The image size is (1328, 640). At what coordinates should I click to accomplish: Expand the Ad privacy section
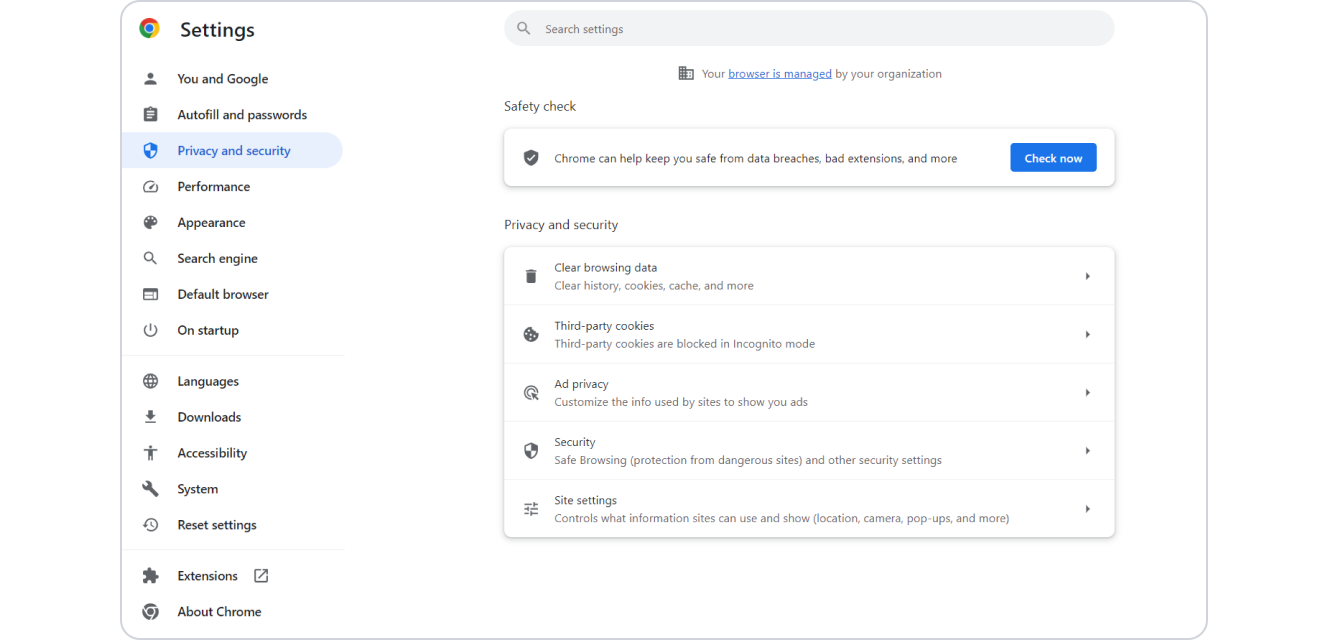pos(1087,392)
